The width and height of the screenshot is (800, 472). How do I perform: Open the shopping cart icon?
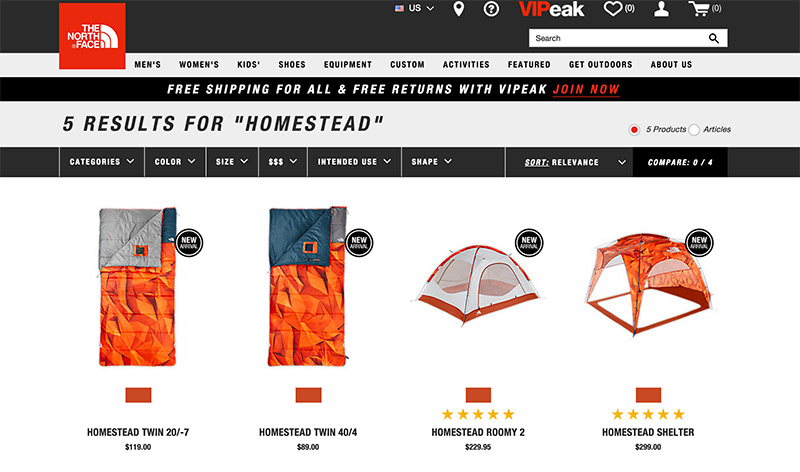705,8
